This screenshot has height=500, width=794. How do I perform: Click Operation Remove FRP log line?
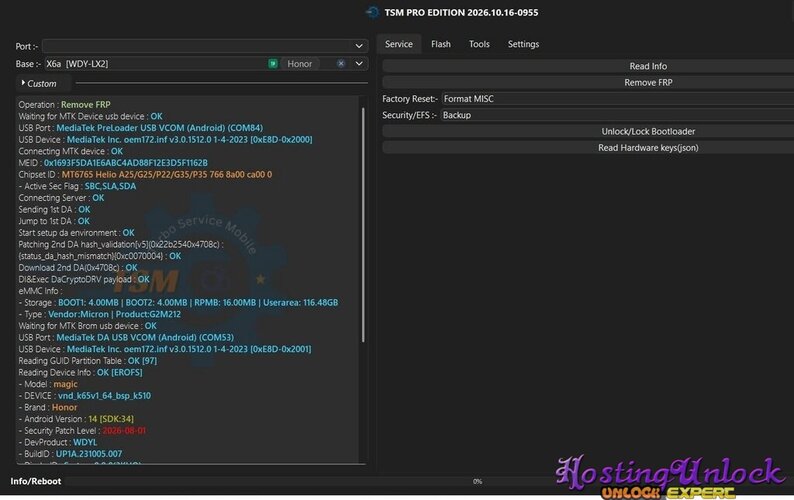tap(64, 104)
